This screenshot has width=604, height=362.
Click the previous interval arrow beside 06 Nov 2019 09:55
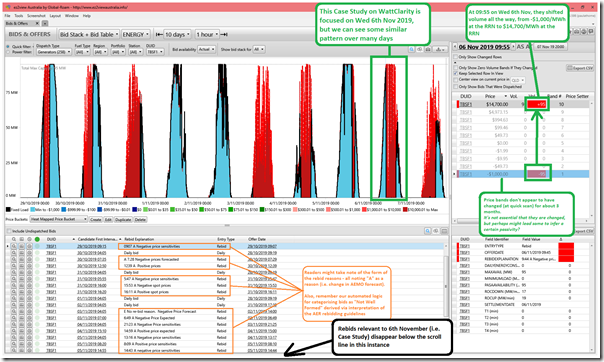455,47
